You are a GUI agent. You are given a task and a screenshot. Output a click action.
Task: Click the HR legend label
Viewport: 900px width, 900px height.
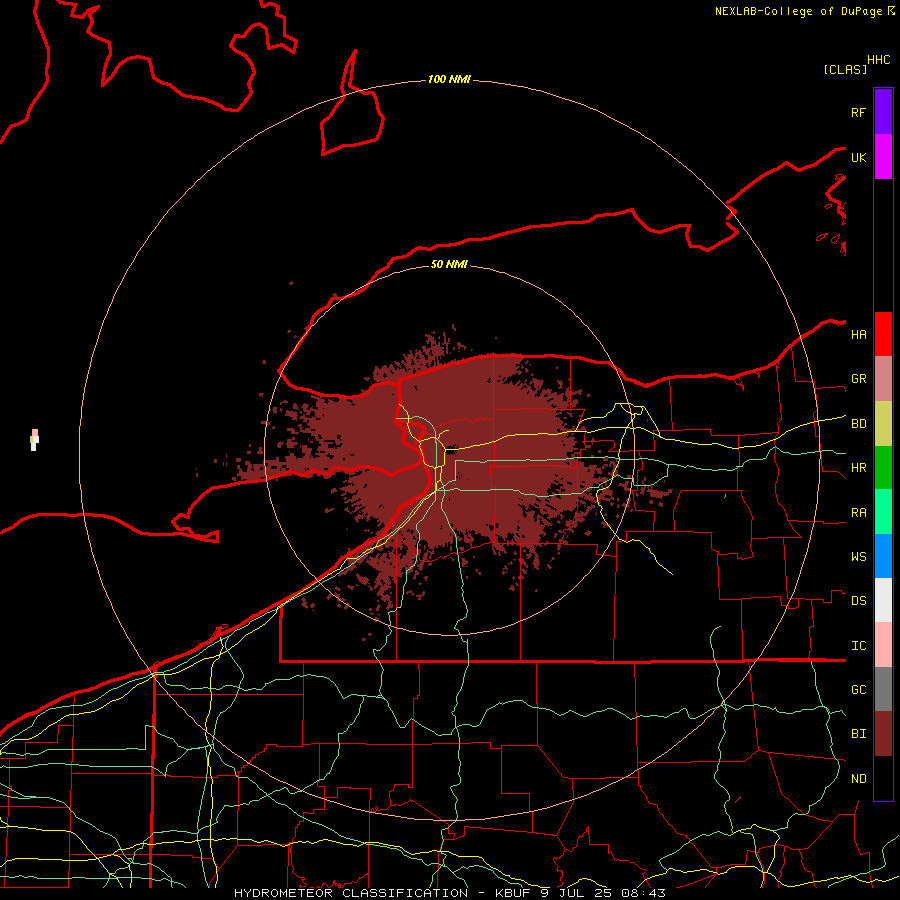(x=858, y=468)
